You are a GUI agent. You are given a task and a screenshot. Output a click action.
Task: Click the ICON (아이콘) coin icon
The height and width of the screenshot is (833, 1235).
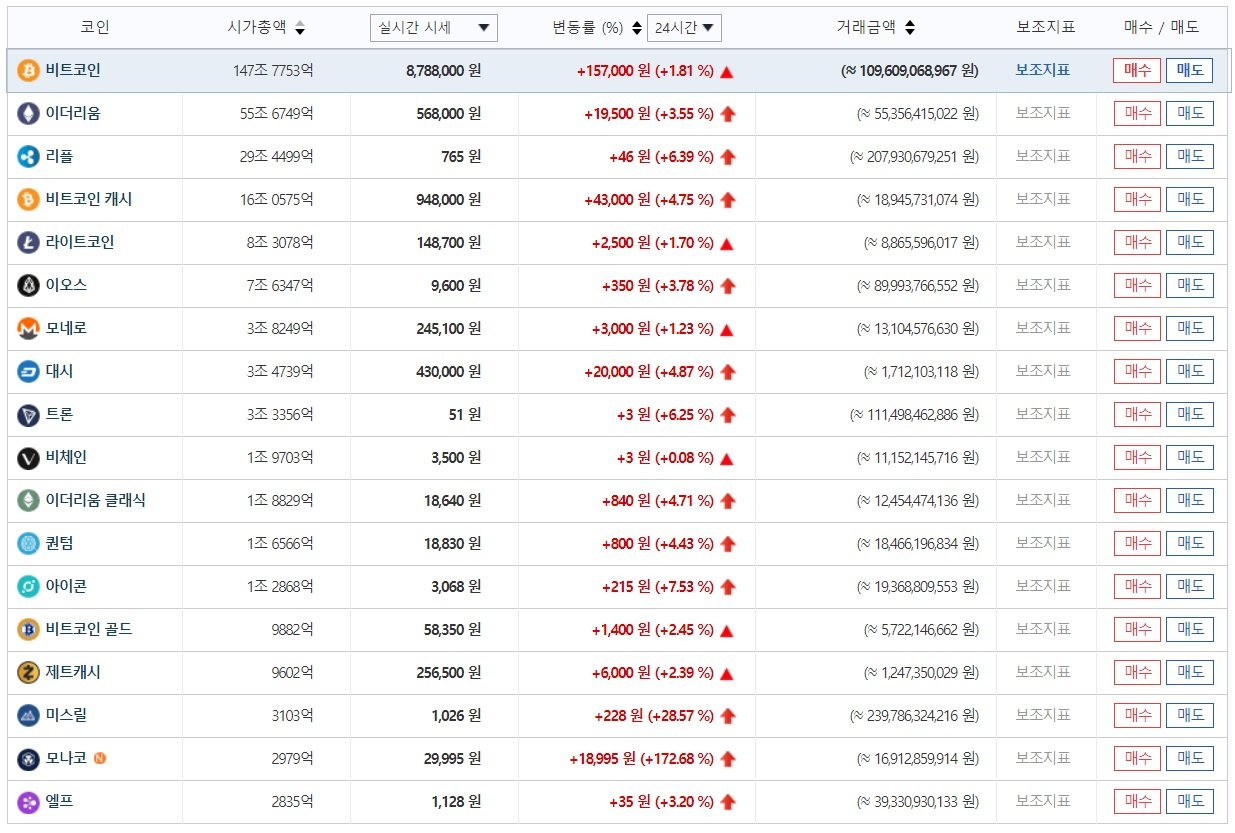coord(28,587)
